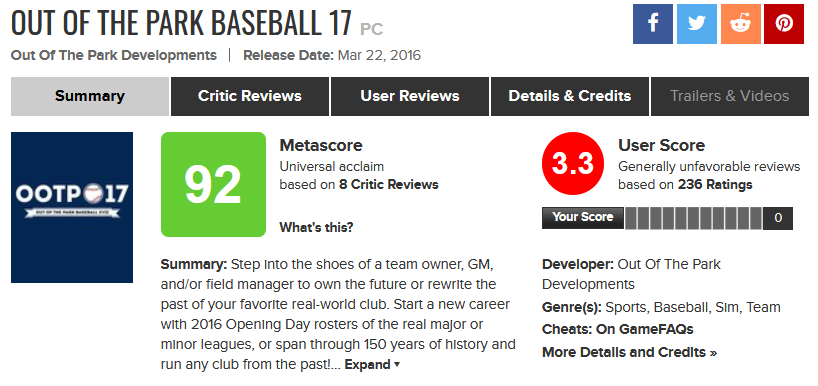Open Cheats On GameFAQs link
This screenshot has width=818, height=386.
[x=618, y=330]
